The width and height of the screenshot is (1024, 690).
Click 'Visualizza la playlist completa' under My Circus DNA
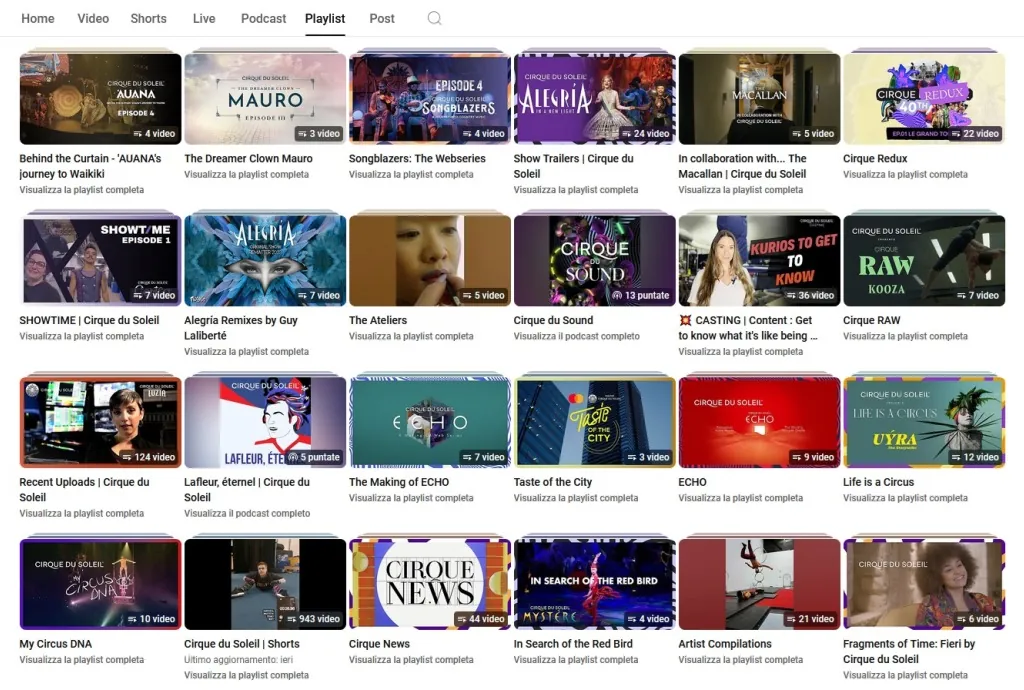[x=82, y=660]
